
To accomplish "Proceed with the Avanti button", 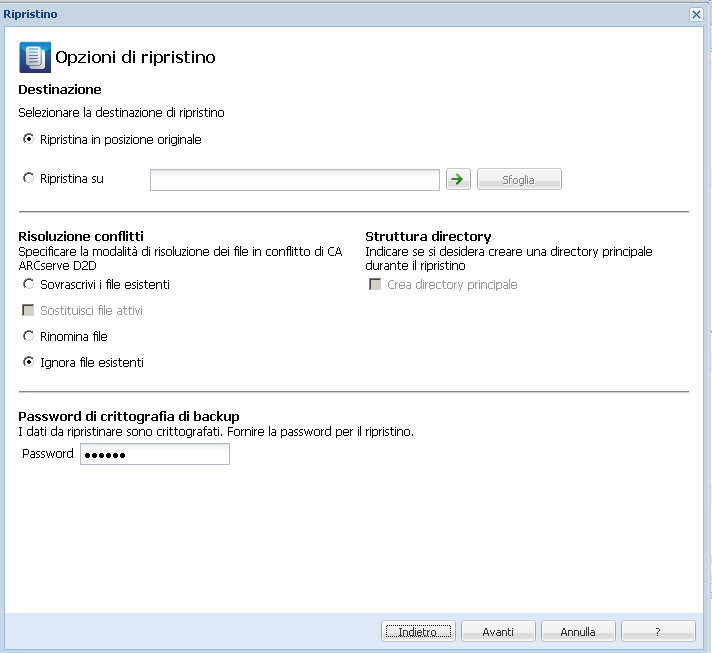I will pos(498,631).
